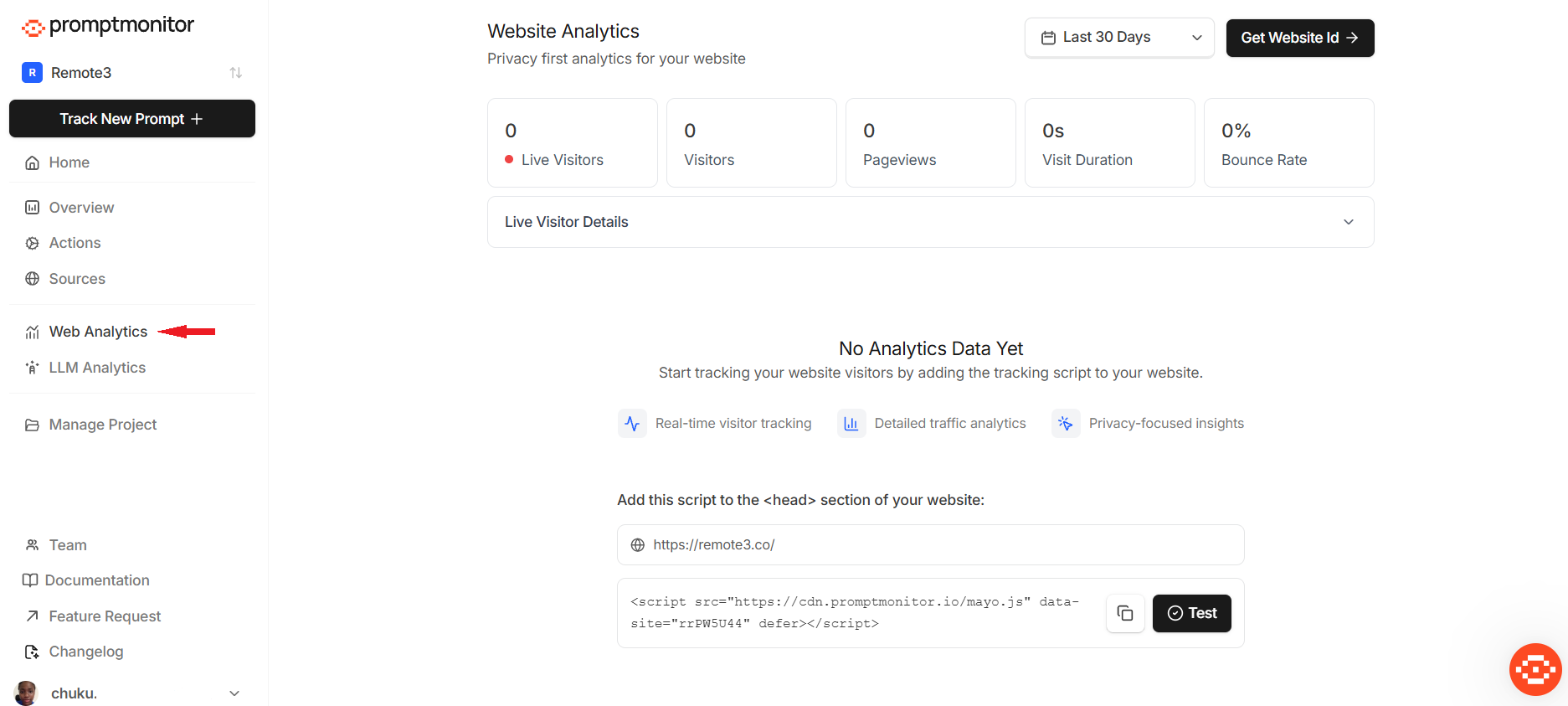The height and width of the screenshot is (706, 1568).
Task: Click the website URL input field
Action: 931,545
